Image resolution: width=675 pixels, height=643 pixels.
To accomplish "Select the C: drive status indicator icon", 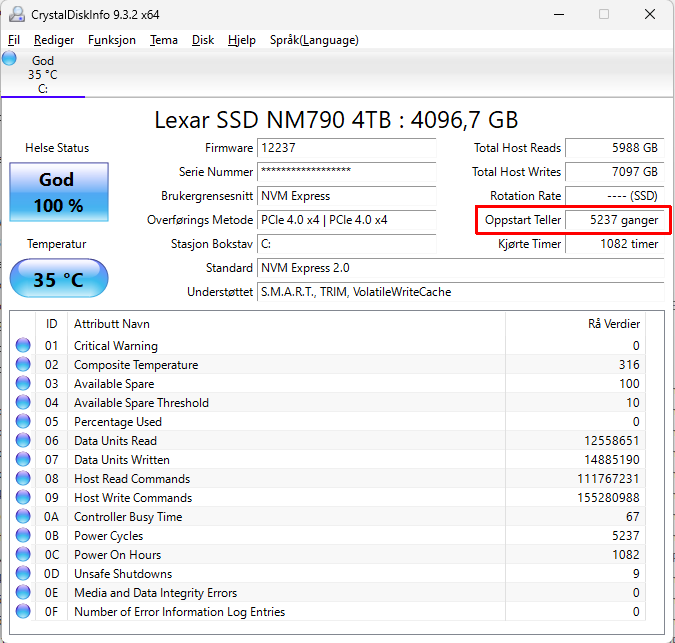I will pos(9,58).
